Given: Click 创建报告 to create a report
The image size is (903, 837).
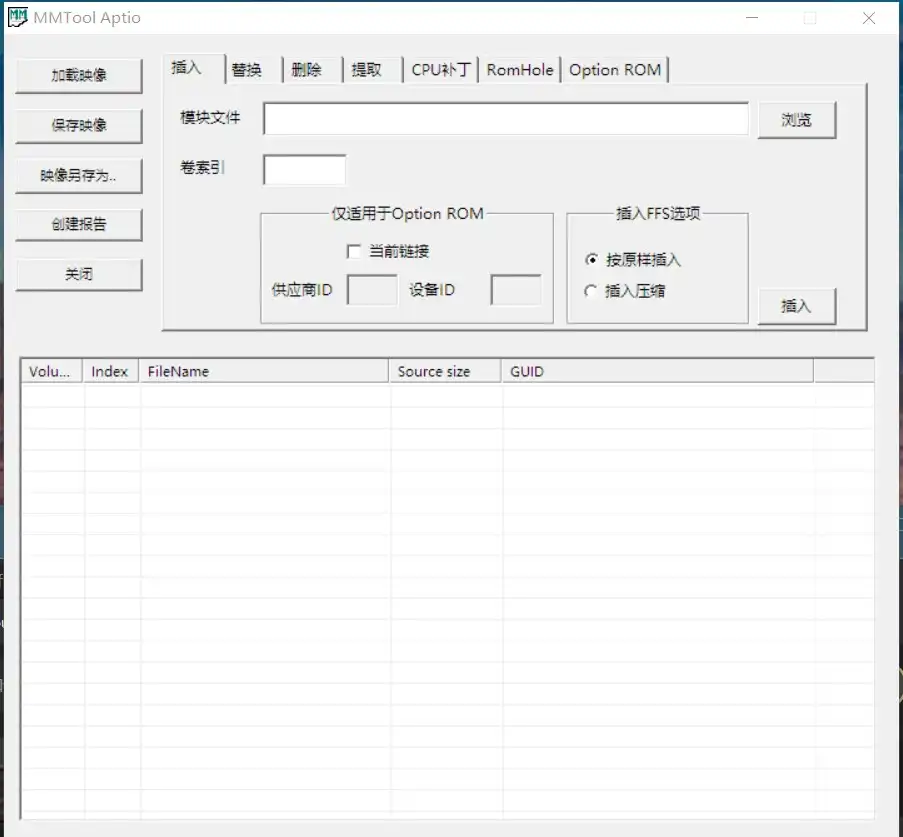Looking at the screenshot, I should (x=79, y=225).
